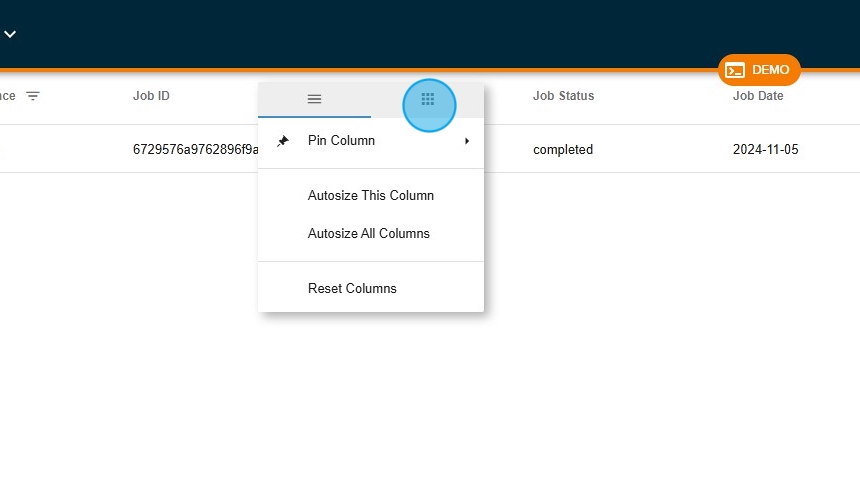The height and width of the screenshot is (480, 860).
Task: Sort by the Job Date column header
Action: [757, 96]
